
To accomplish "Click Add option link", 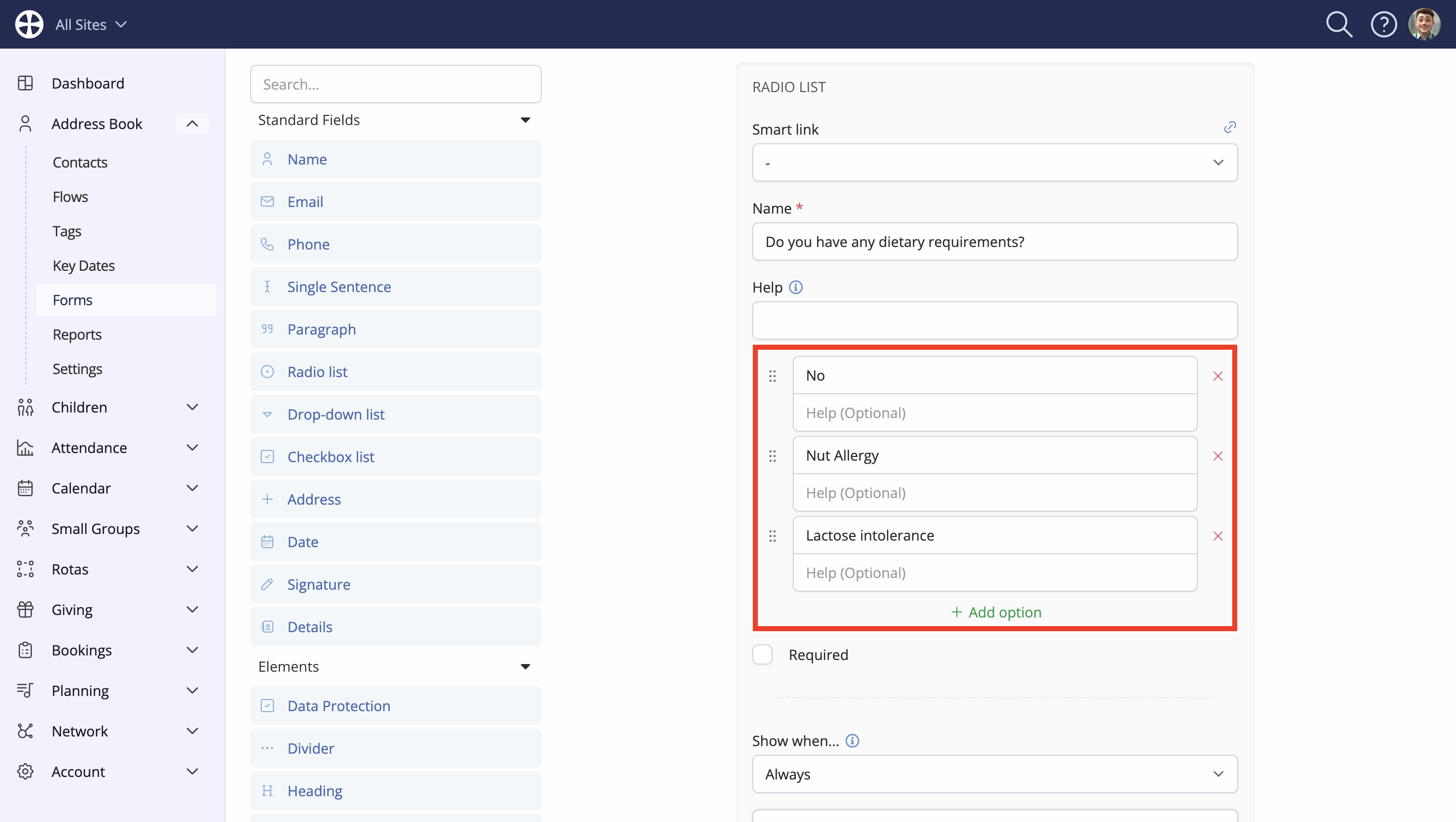I will pos(996,612).
